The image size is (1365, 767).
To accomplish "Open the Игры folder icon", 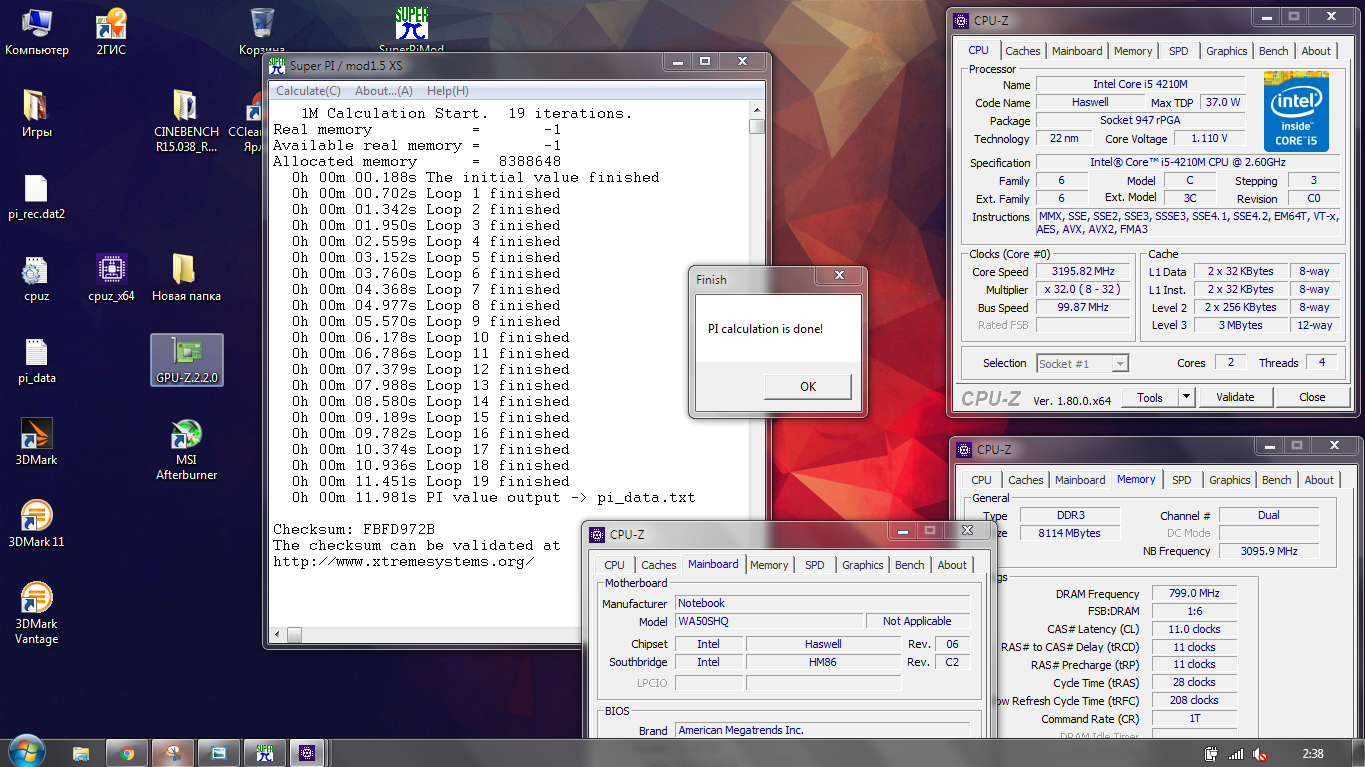I will [x=37, y=113].
